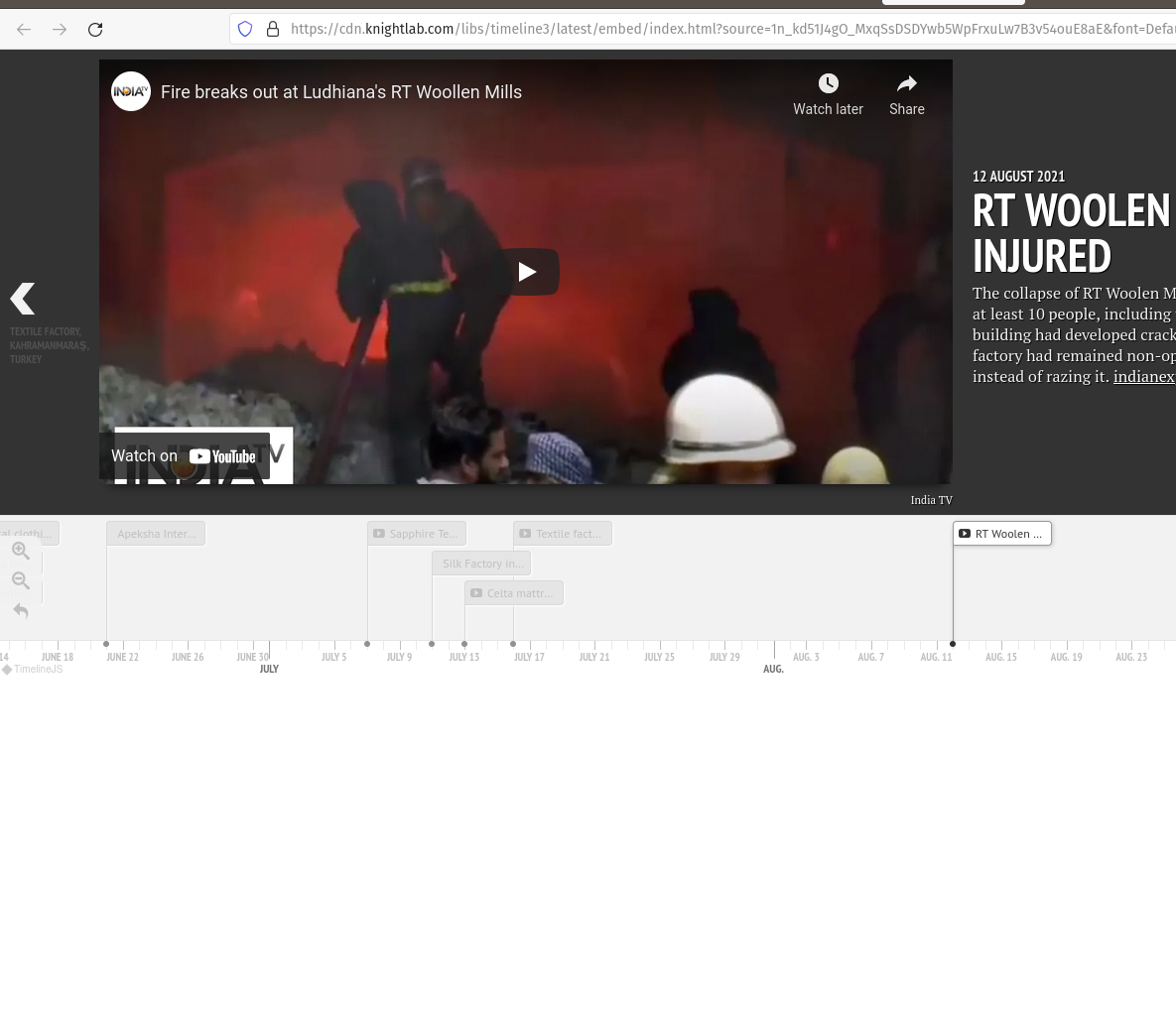Open the video title link
Screen dimensions: 1176x1009
(x=340, y=92)
